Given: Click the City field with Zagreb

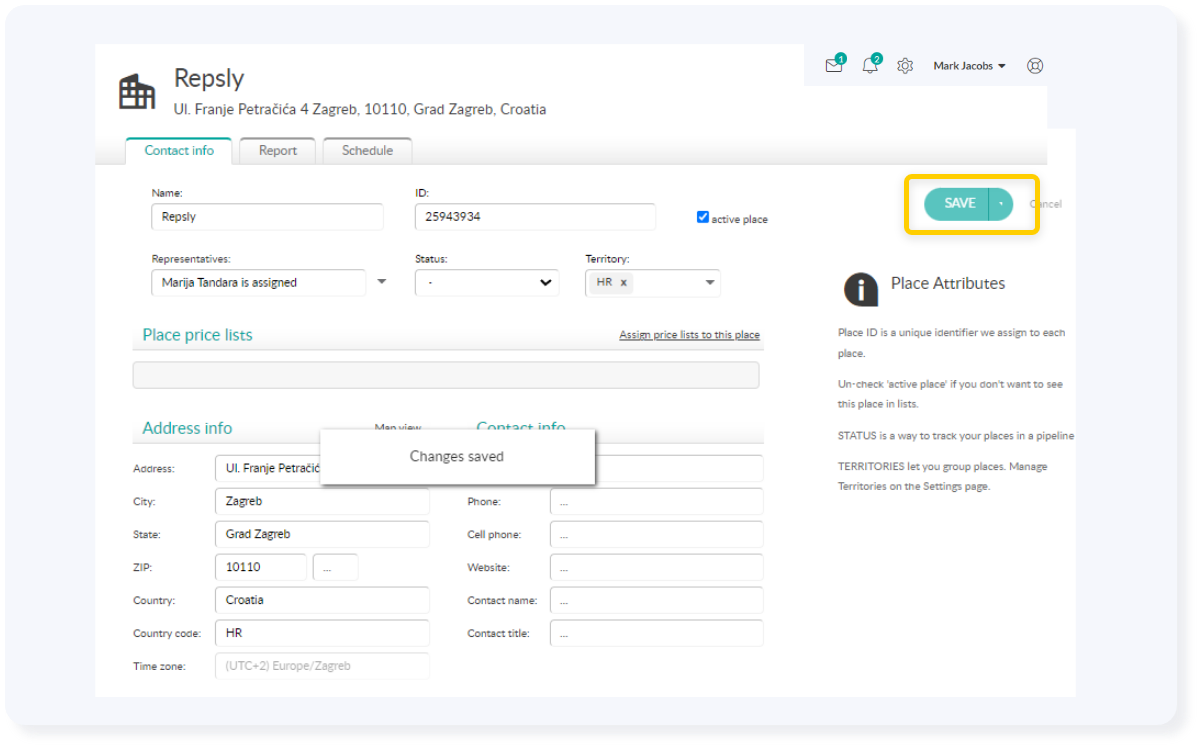Looking at the screenshot, I should tap(322, 502).
